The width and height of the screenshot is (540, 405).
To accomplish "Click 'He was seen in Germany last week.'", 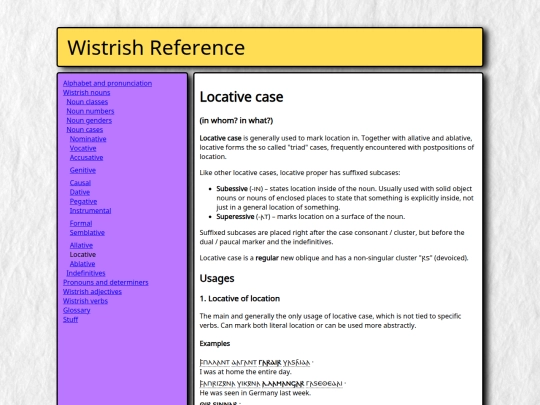I will tap(255, 393).
